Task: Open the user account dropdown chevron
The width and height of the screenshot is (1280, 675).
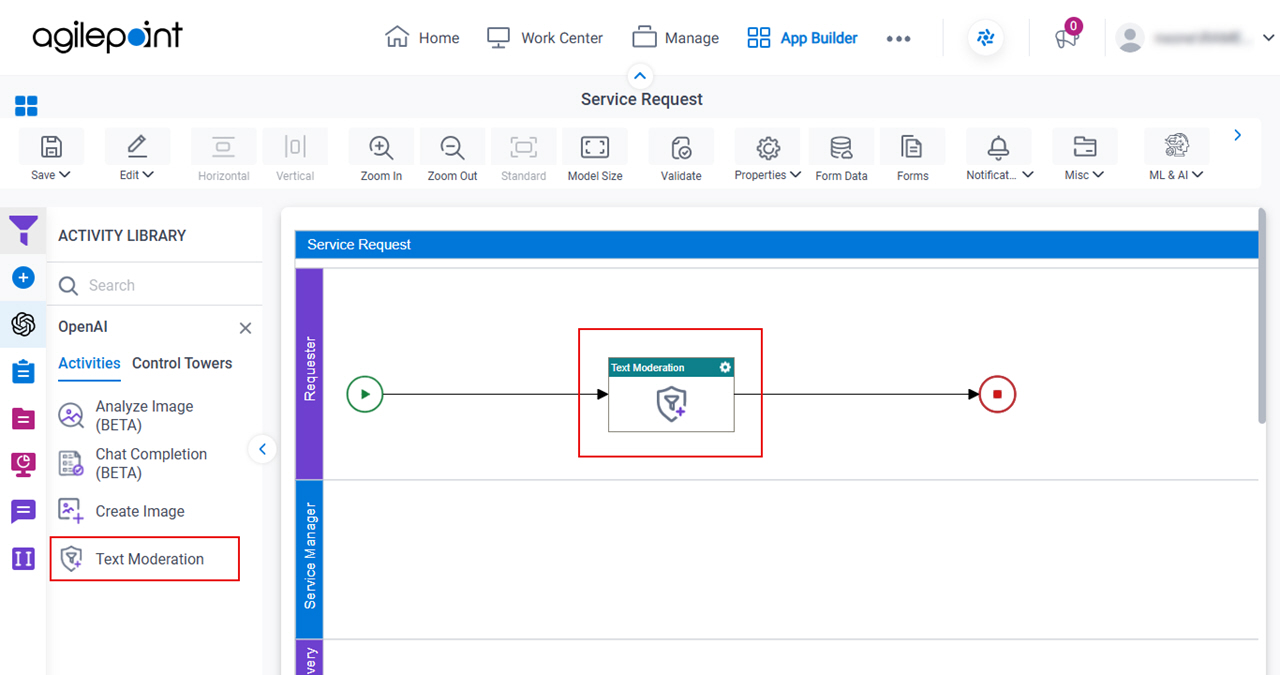Action: [1269, 38]
